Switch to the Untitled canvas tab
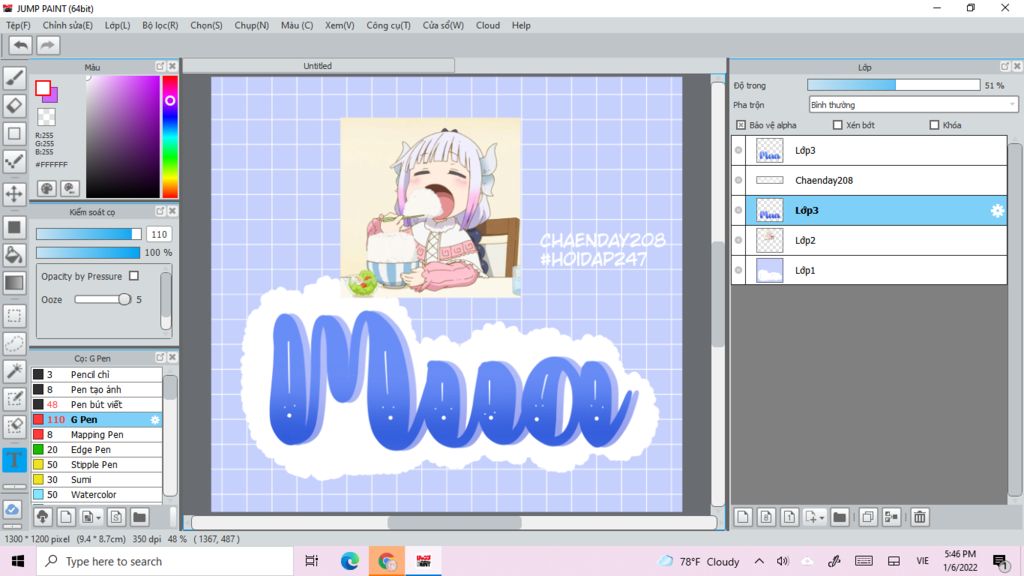This screenshot has width=1024, height=576. [x=318, y=66]
